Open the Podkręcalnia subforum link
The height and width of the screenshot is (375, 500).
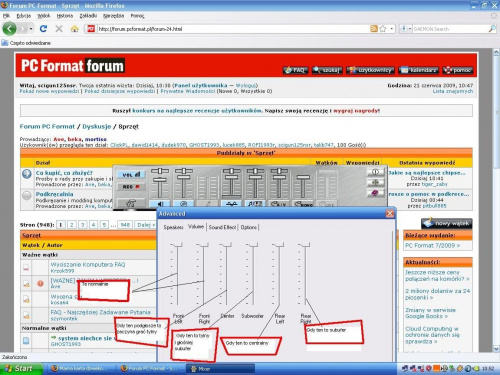pos(54,194)
